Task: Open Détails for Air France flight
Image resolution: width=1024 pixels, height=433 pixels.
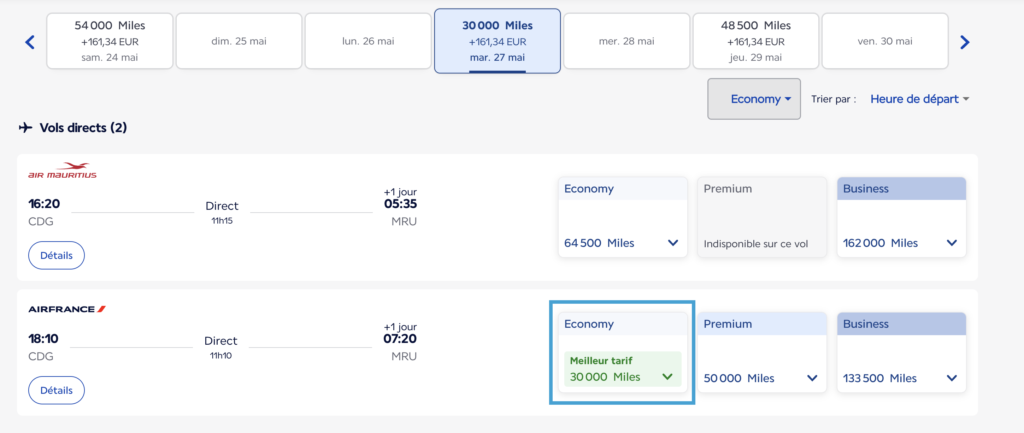Action: tap(56, 391)
